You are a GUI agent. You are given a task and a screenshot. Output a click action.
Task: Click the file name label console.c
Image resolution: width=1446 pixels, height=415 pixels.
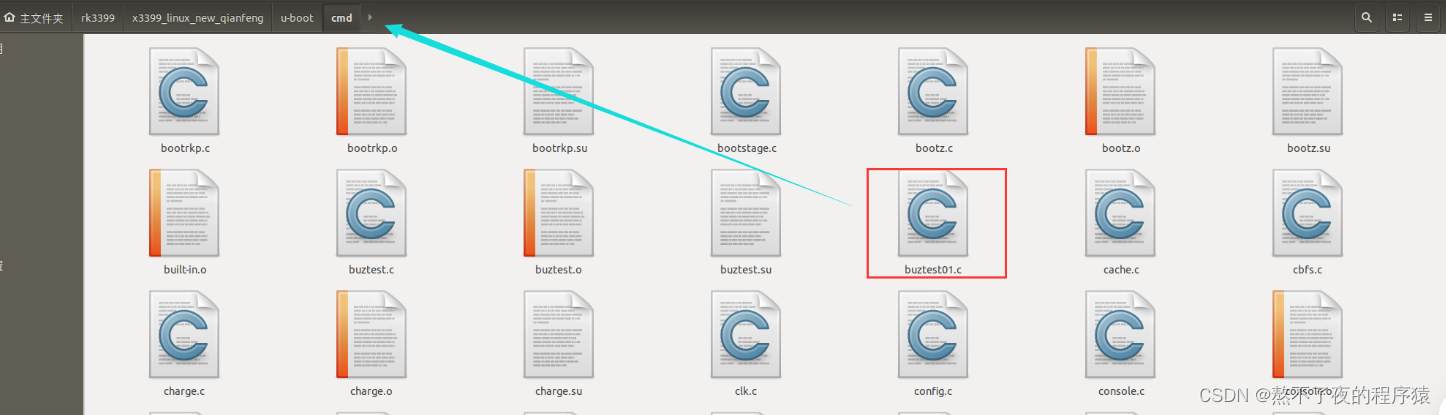click(1121, 391)
